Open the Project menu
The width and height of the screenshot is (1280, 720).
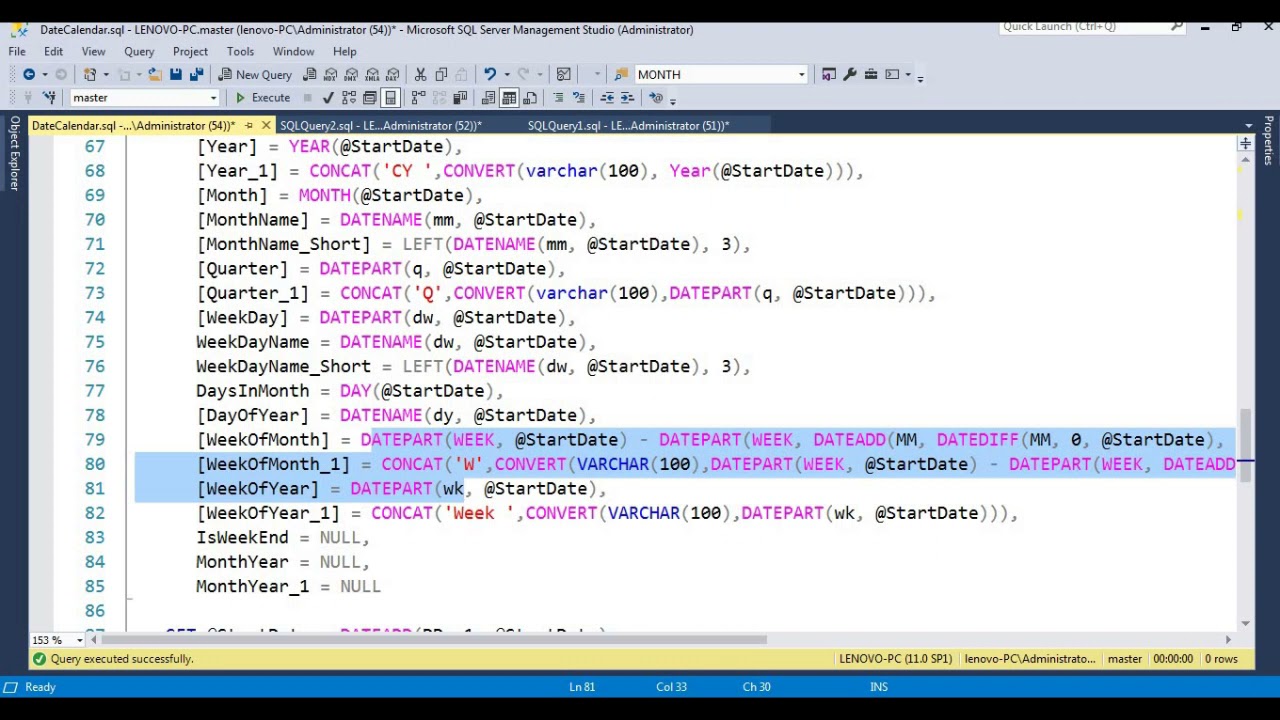190,51
